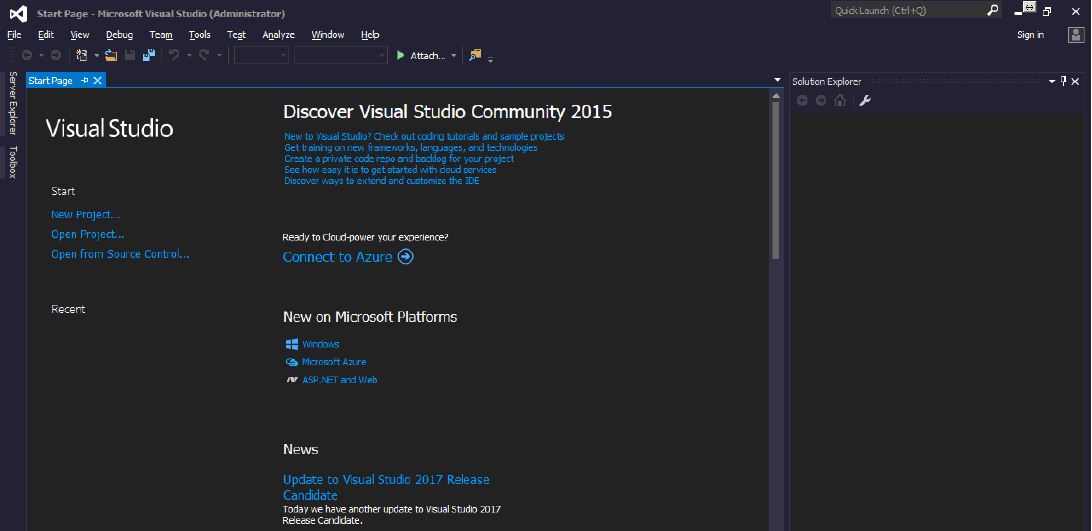
Task: Click the Solution Explorer Back icon
Action: click(x=802, y=101)
